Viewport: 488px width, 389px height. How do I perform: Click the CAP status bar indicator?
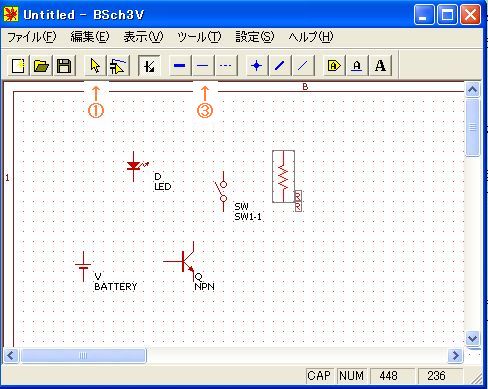(x=319, y=376)
